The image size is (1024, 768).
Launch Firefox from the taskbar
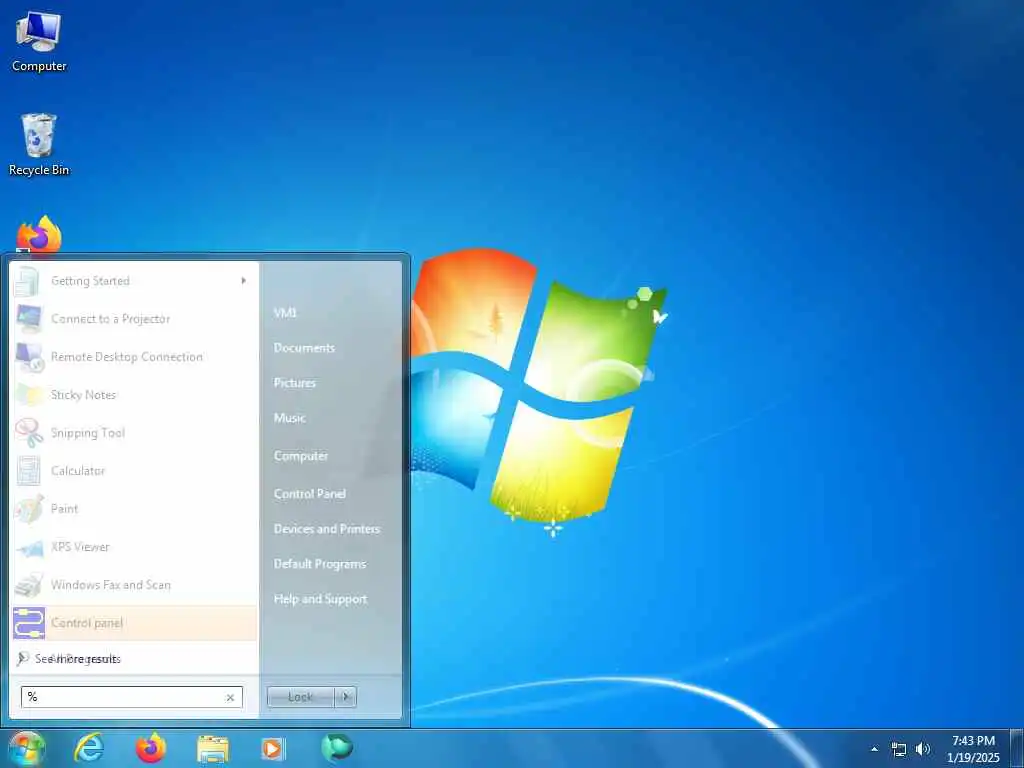click(151, 748)
